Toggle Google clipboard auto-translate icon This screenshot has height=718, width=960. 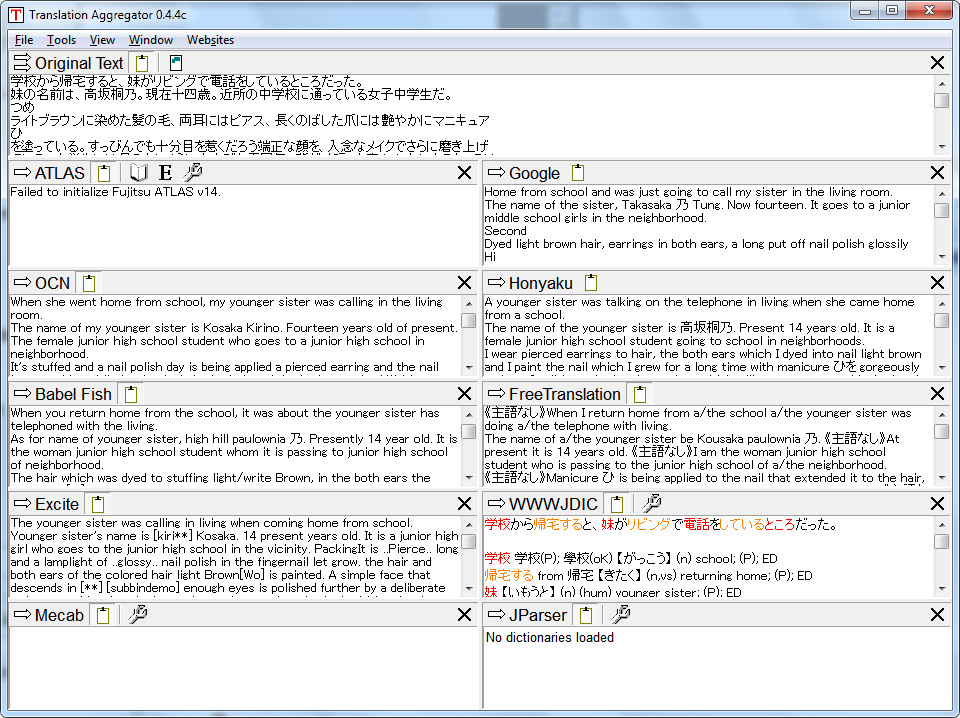(x=578, y=173)
